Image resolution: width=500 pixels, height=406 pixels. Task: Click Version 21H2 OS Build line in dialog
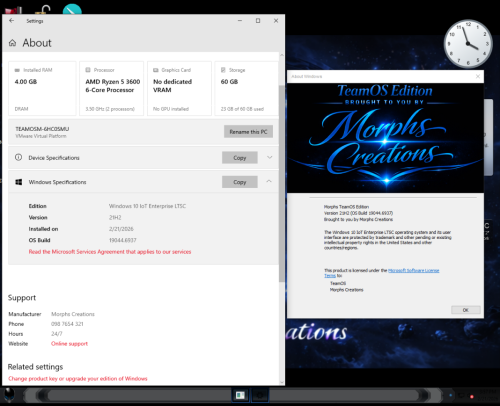(358, 213)
